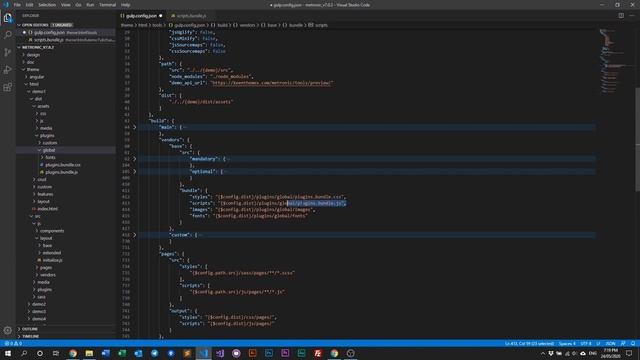Change the UTF-8 encoding setting
This screenshot has height=360, width=640.
click(x=586, y=344)
